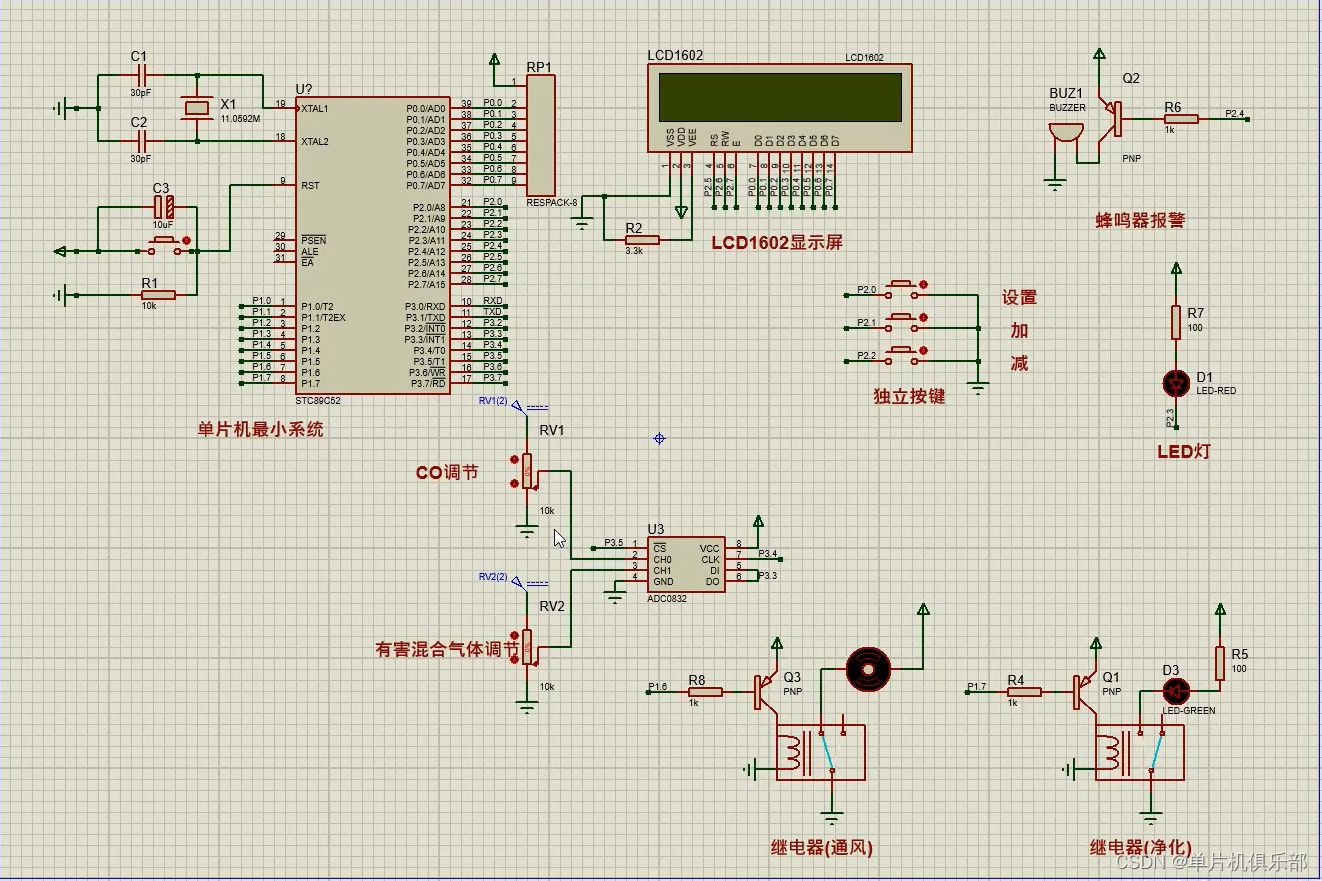This screenshot has width=1322, height=881.
Task: Click the STC89C52 part name text
Action: pos(318,400)
